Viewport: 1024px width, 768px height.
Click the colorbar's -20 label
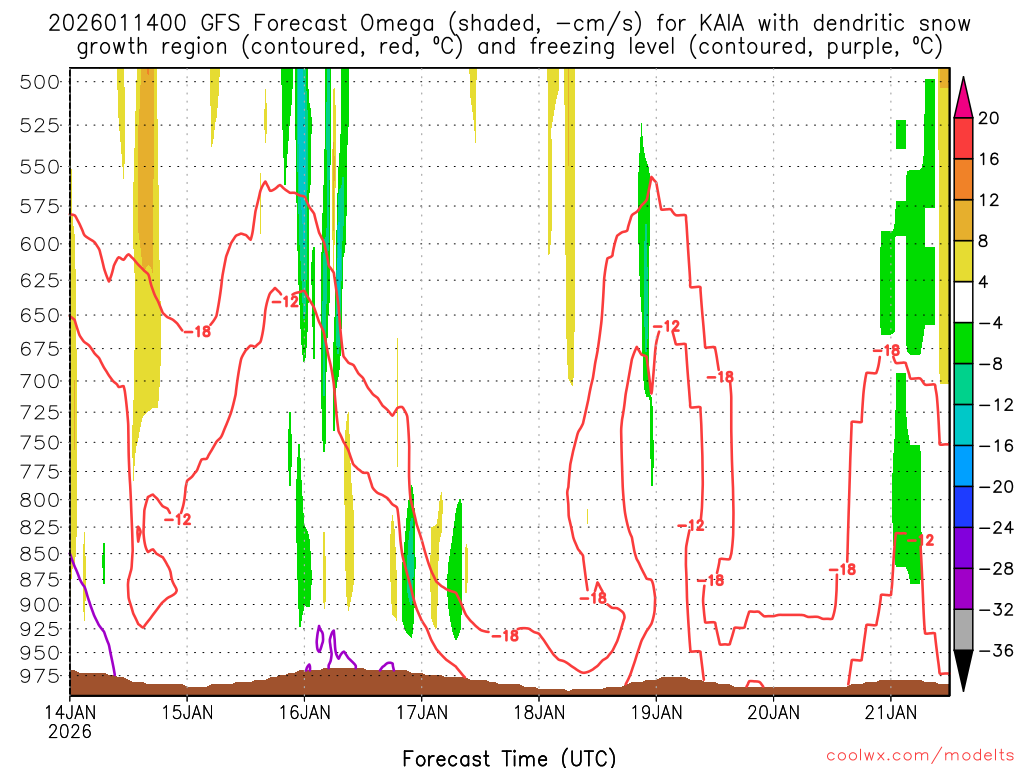click(996, 487)
